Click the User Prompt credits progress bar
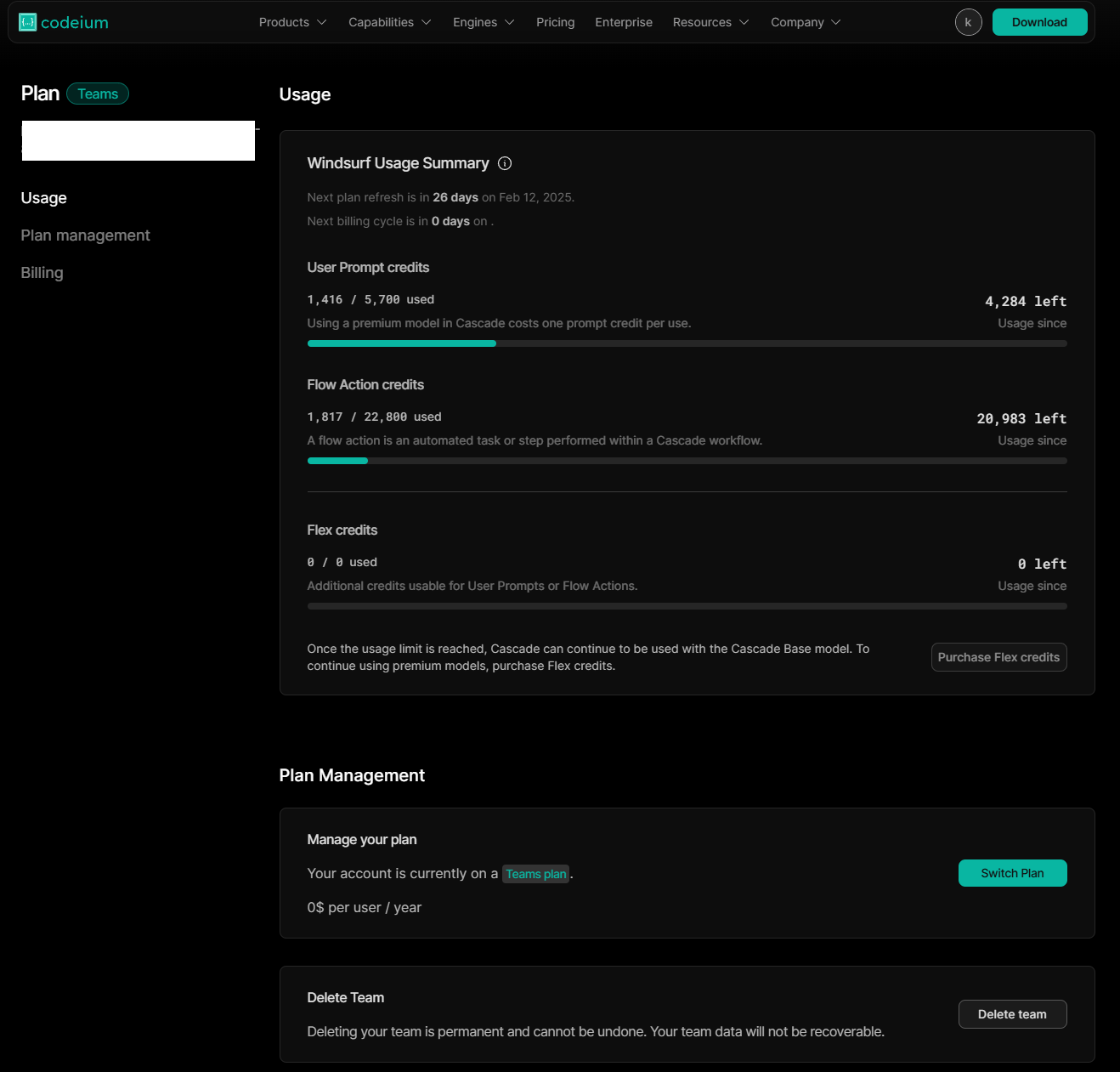This screenshot has width=1120, height=1072. (687, 343)
